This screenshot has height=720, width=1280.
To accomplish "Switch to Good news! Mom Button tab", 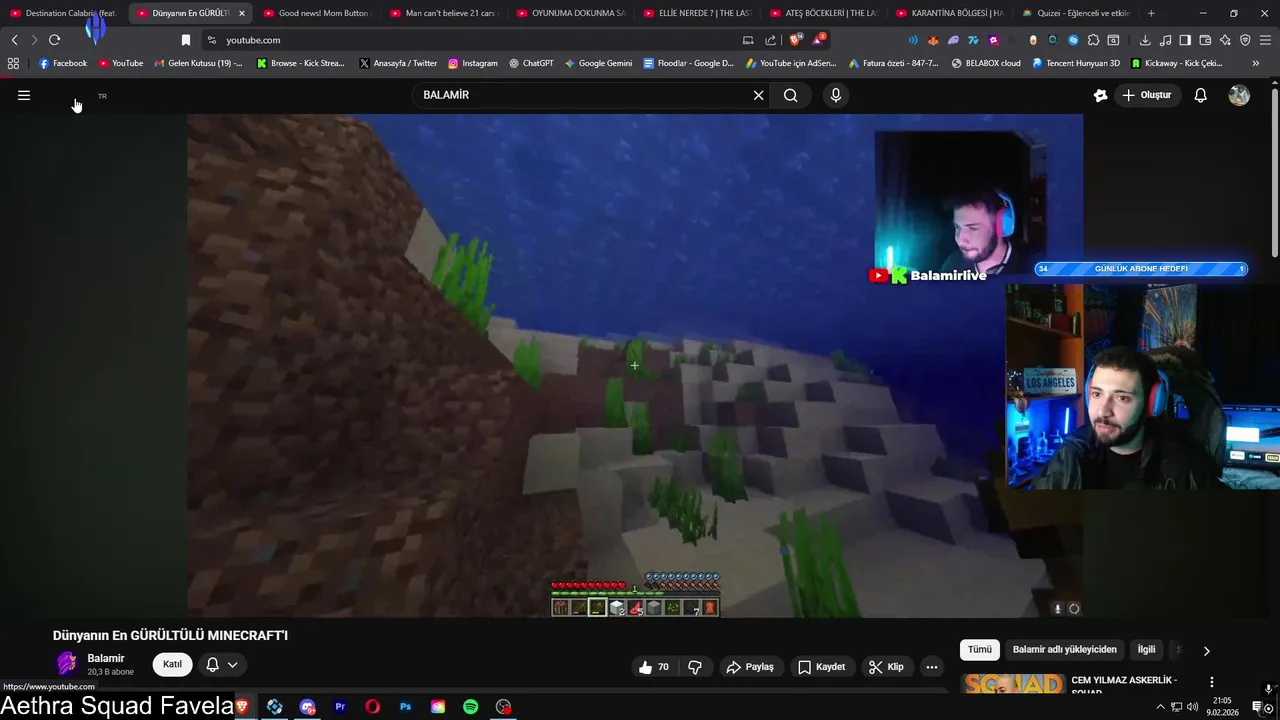I will tap(317, 13).
